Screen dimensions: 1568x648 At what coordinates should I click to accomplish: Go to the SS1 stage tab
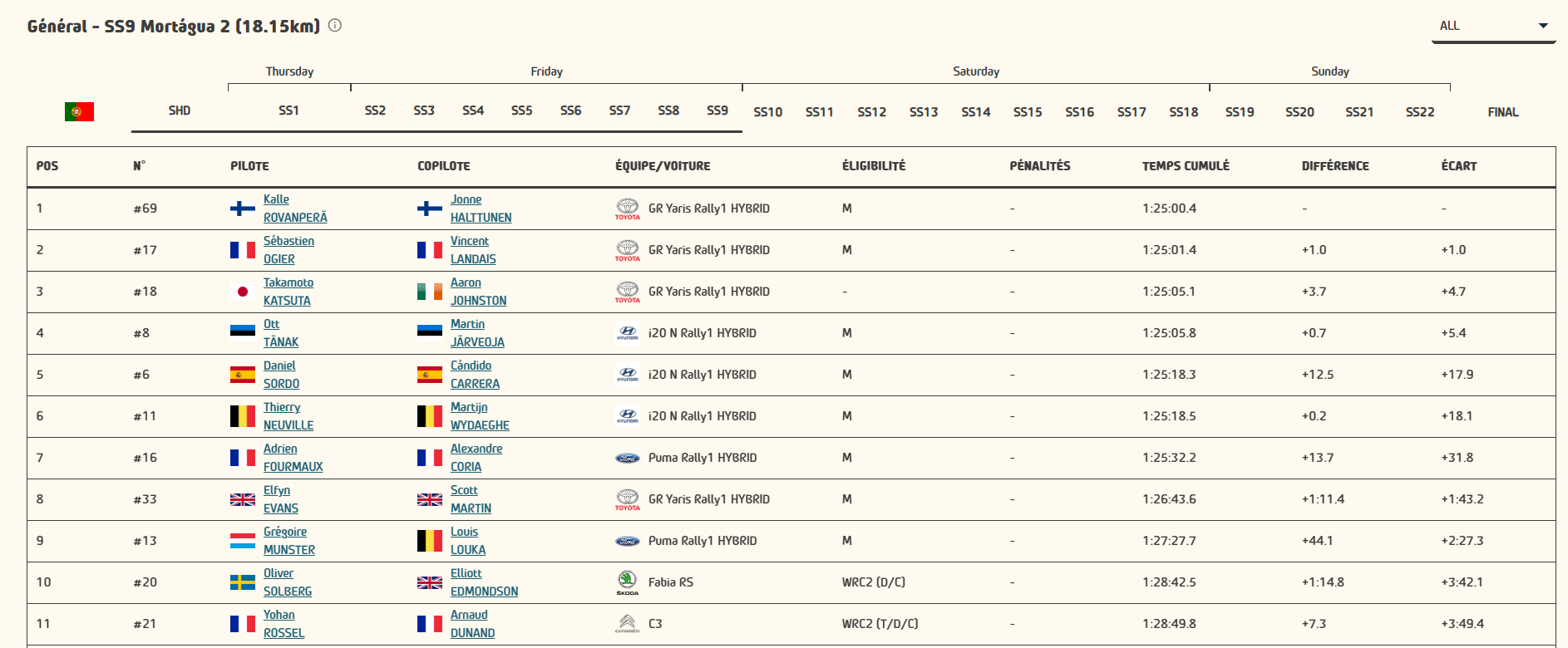(x=288, y=110)
